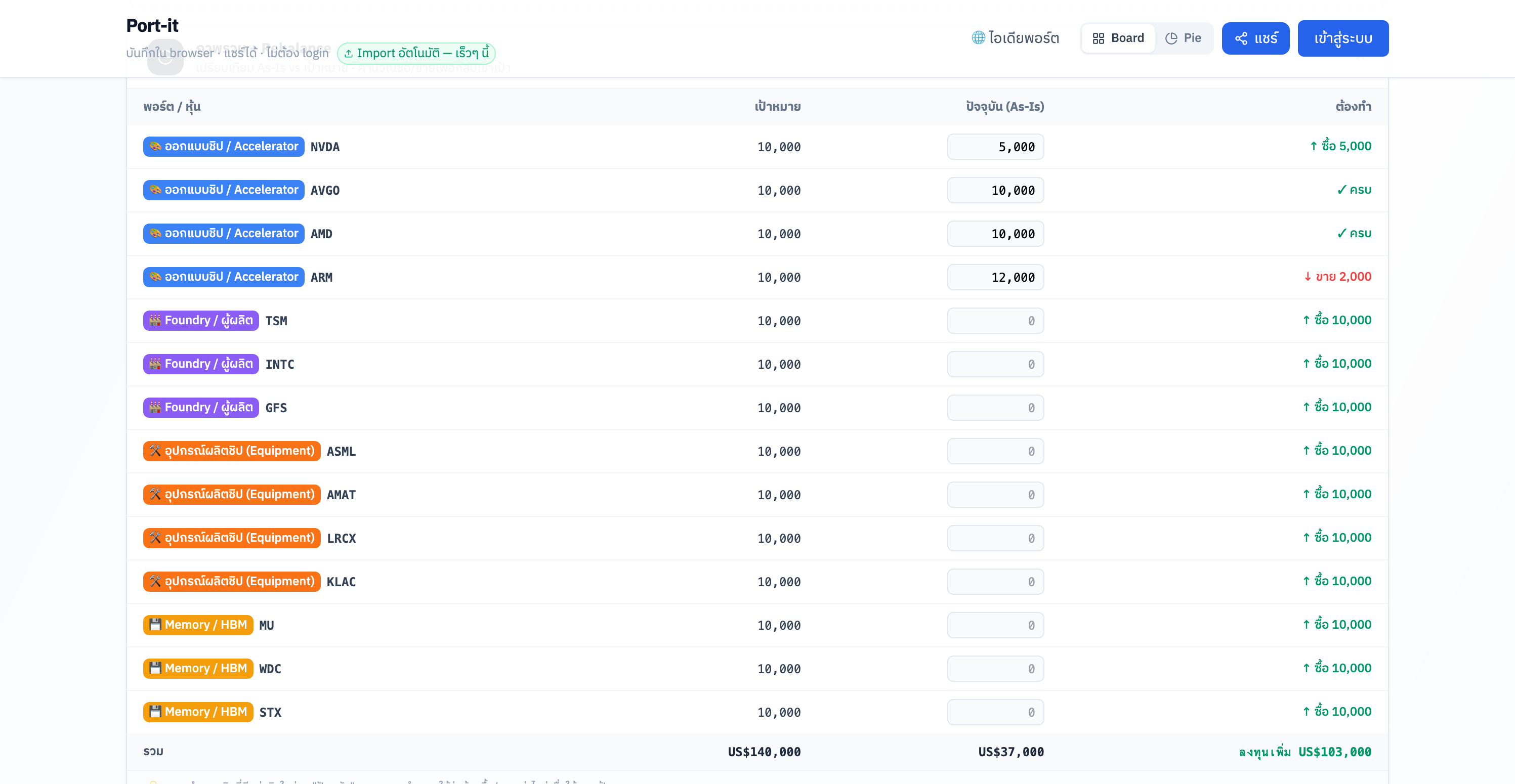
Task: Focus the As-Is input for AMD
Action: tap(996, 234)
